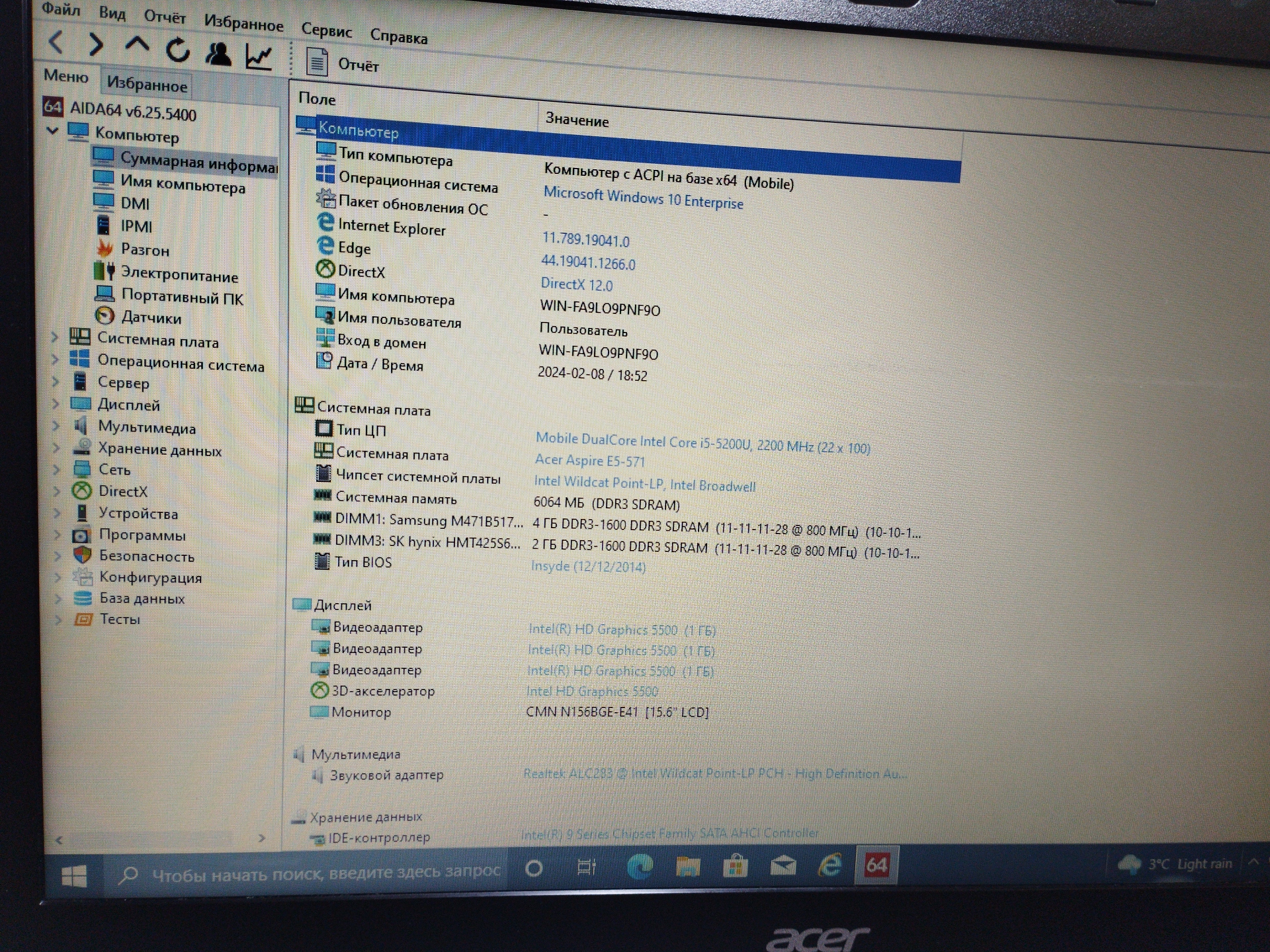
Task: Click the Back arrow toolbar icon
Action: [57, 42]
